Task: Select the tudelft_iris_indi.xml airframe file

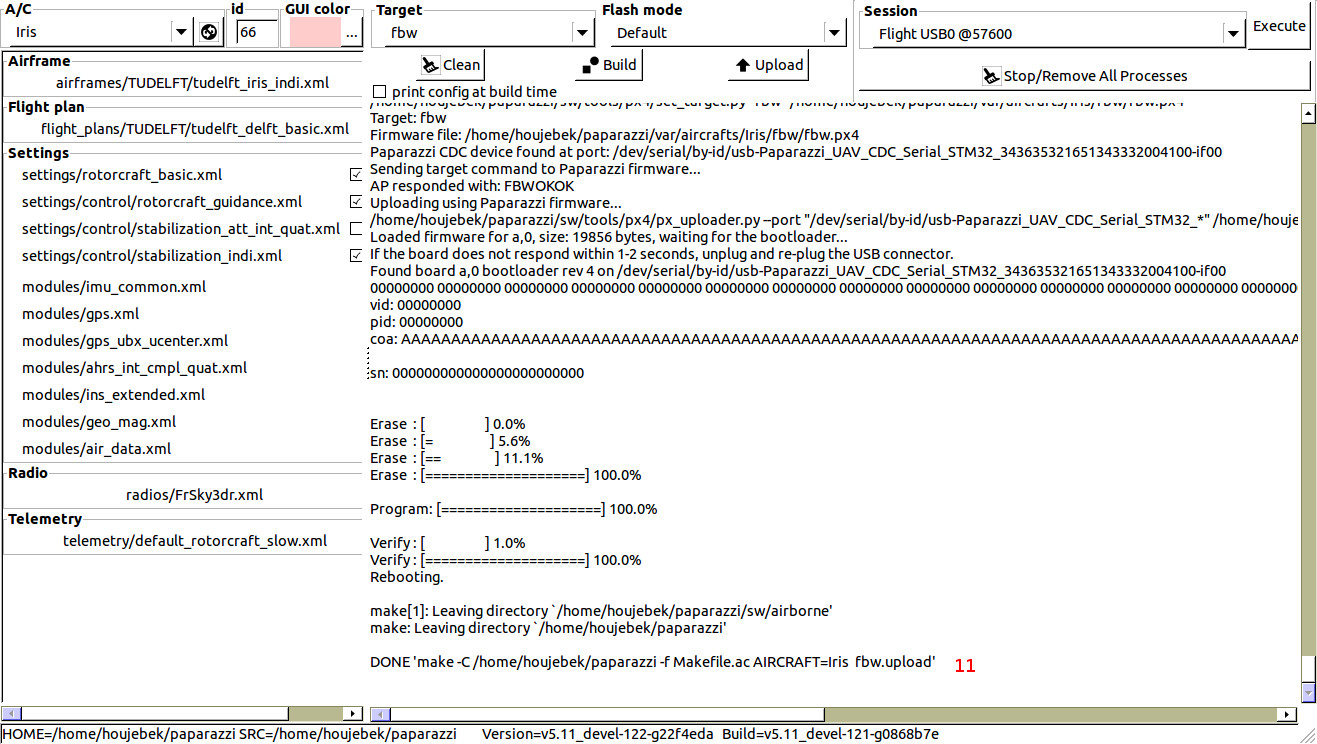Action: click(x=192, y=83)
